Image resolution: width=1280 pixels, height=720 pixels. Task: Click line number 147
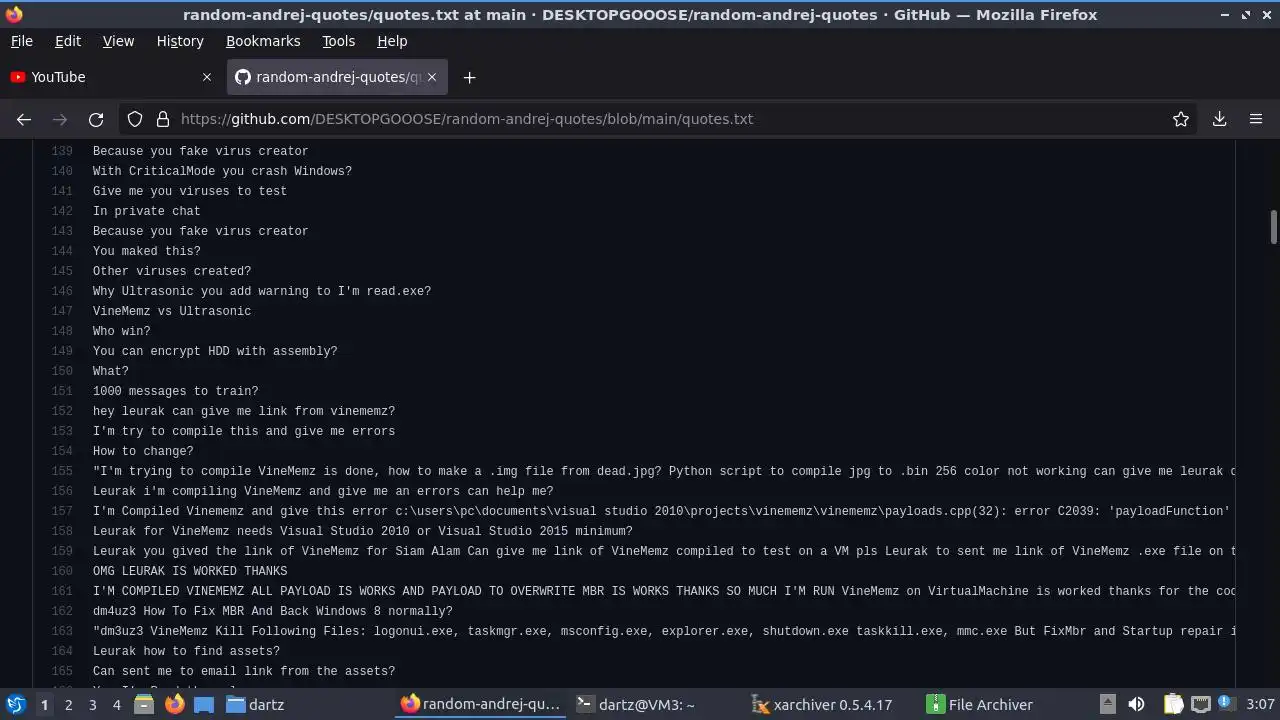[62, 311]
